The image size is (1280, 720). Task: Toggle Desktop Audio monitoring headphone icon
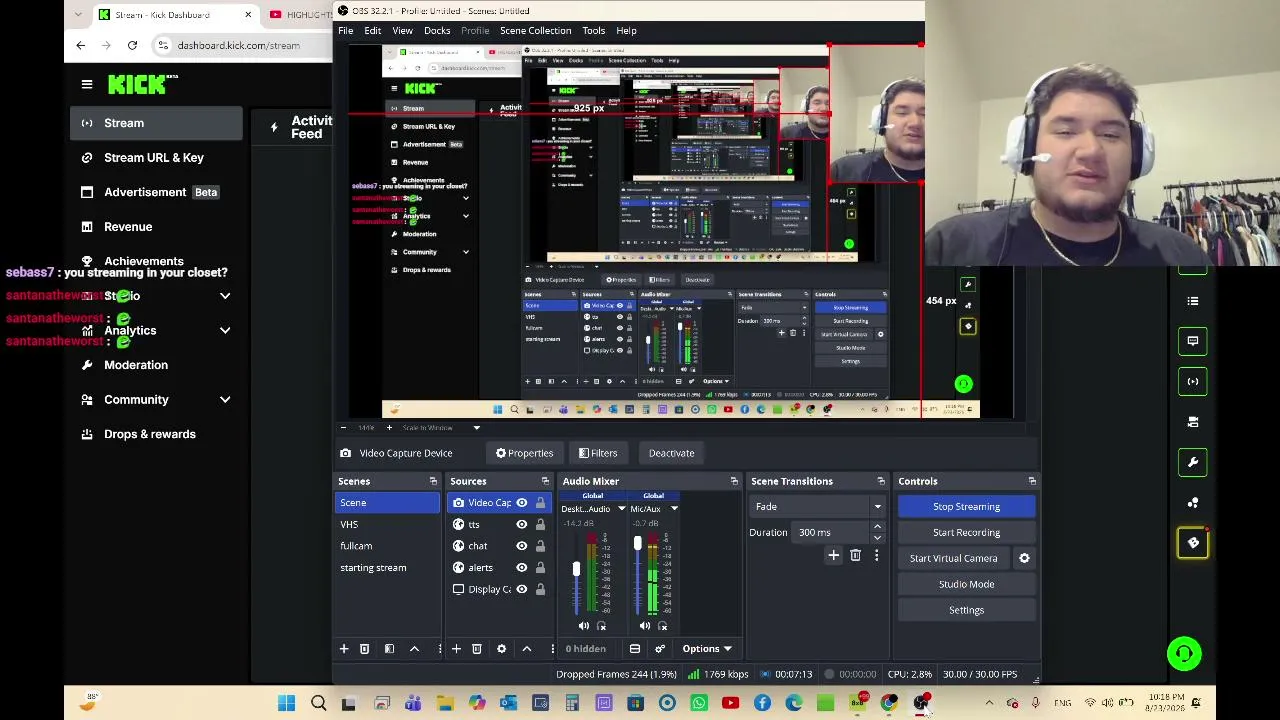[601, 626]
